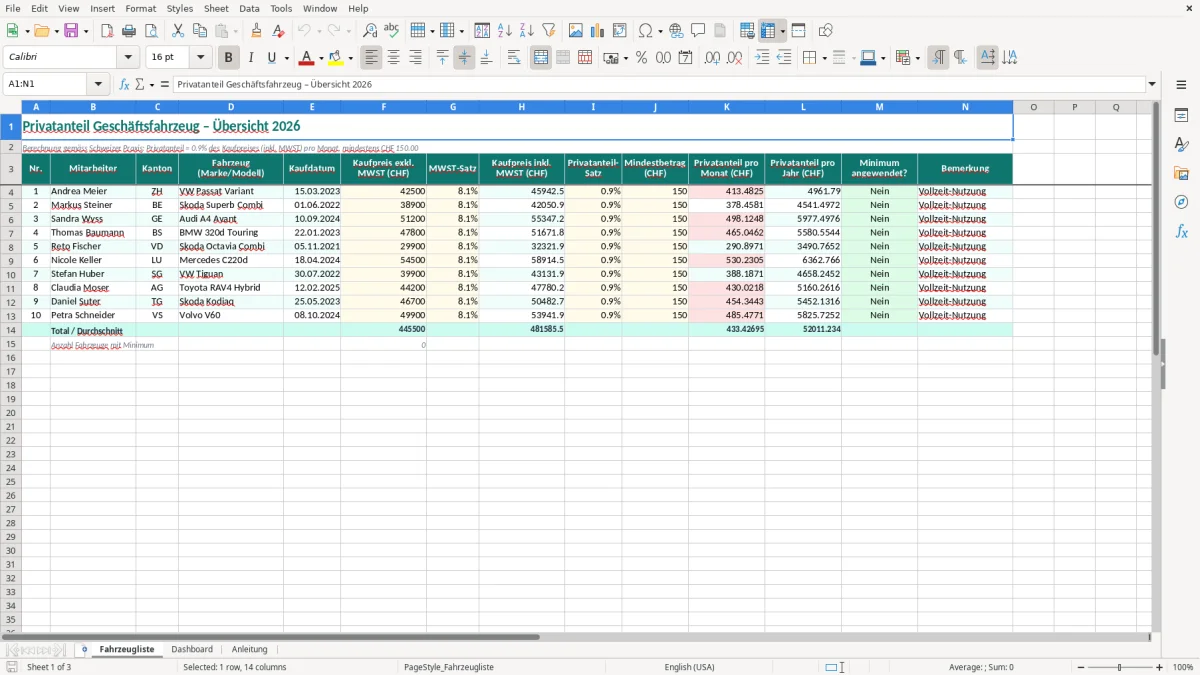Open the sidebar Navigator panel
This screenshot has height=675, width=1200.
click(x=1181, y=202)
